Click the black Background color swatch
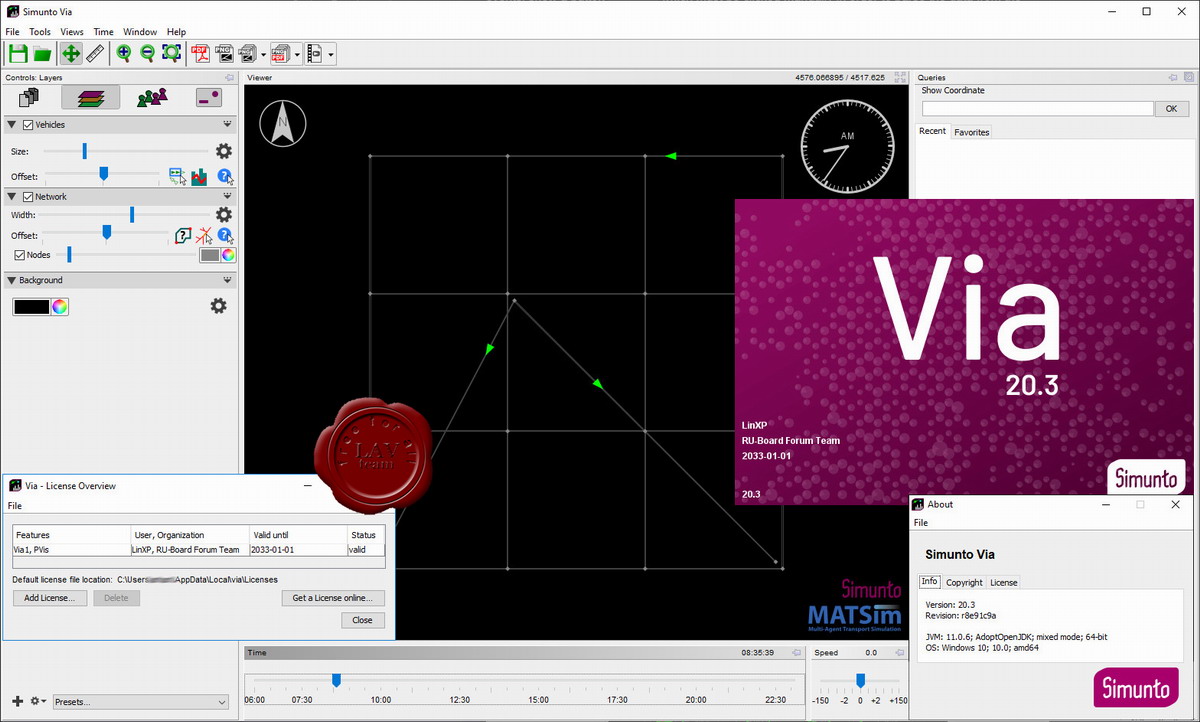Image resolution: width=1200 pixels, height=722 pixels. click(x=31, y=307)
